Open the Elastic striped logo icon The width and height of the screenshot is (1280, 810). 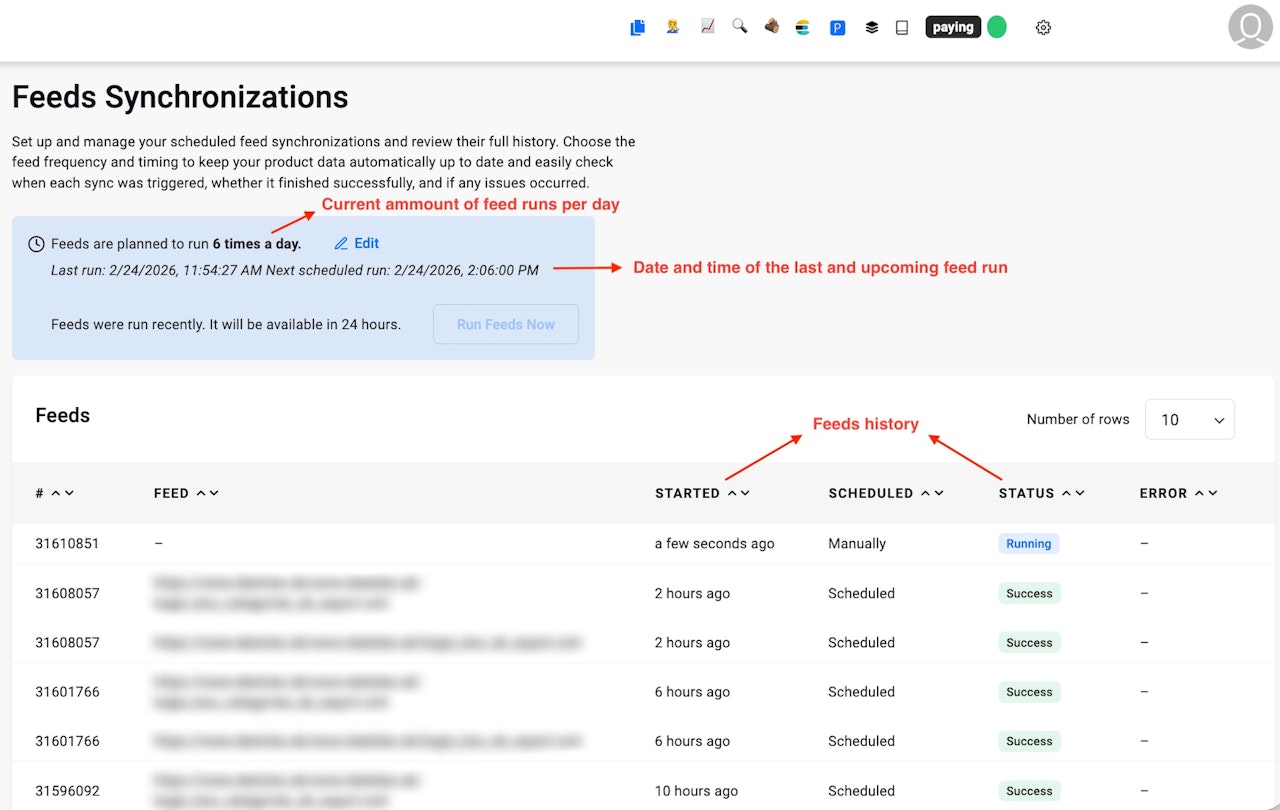[802, 28]
